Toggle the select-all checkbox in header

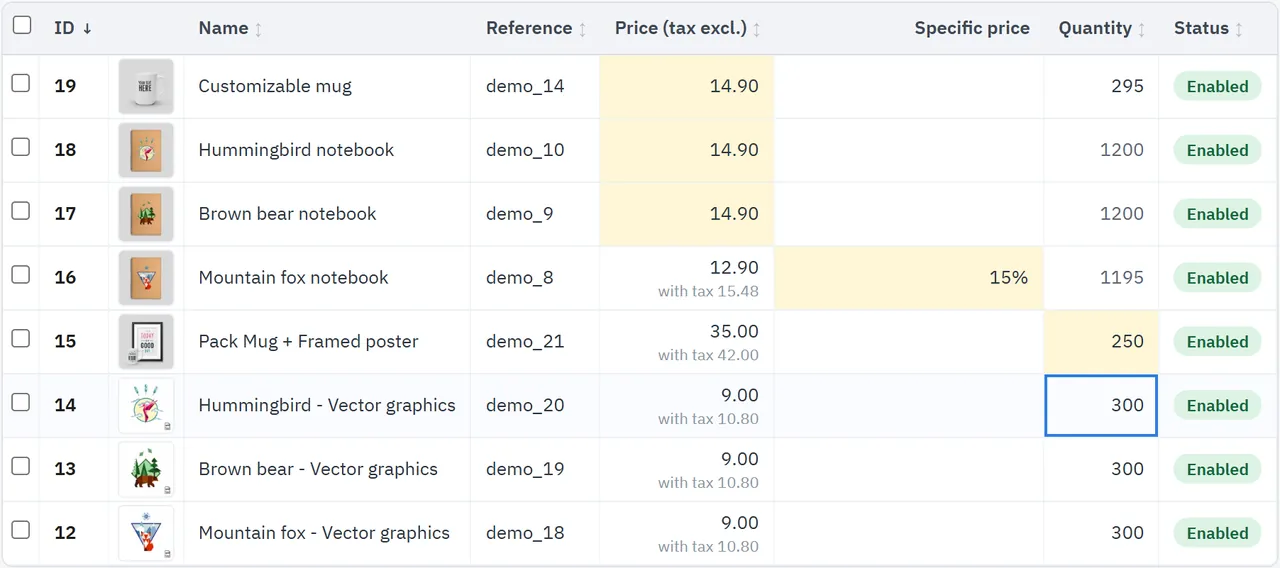(x=21, y=25)
